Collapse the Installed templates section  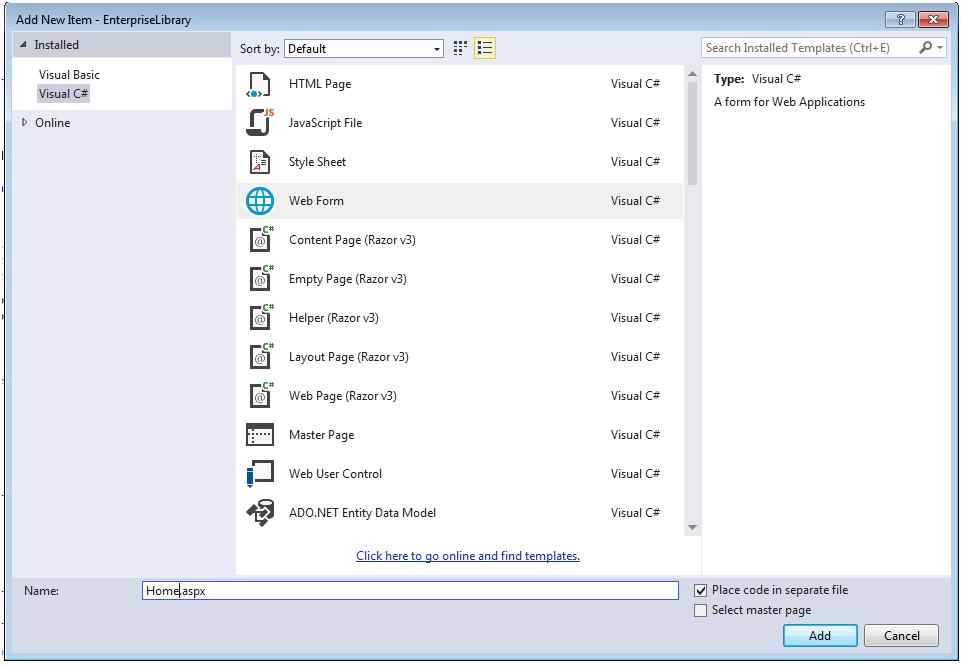tap(25, 44)
